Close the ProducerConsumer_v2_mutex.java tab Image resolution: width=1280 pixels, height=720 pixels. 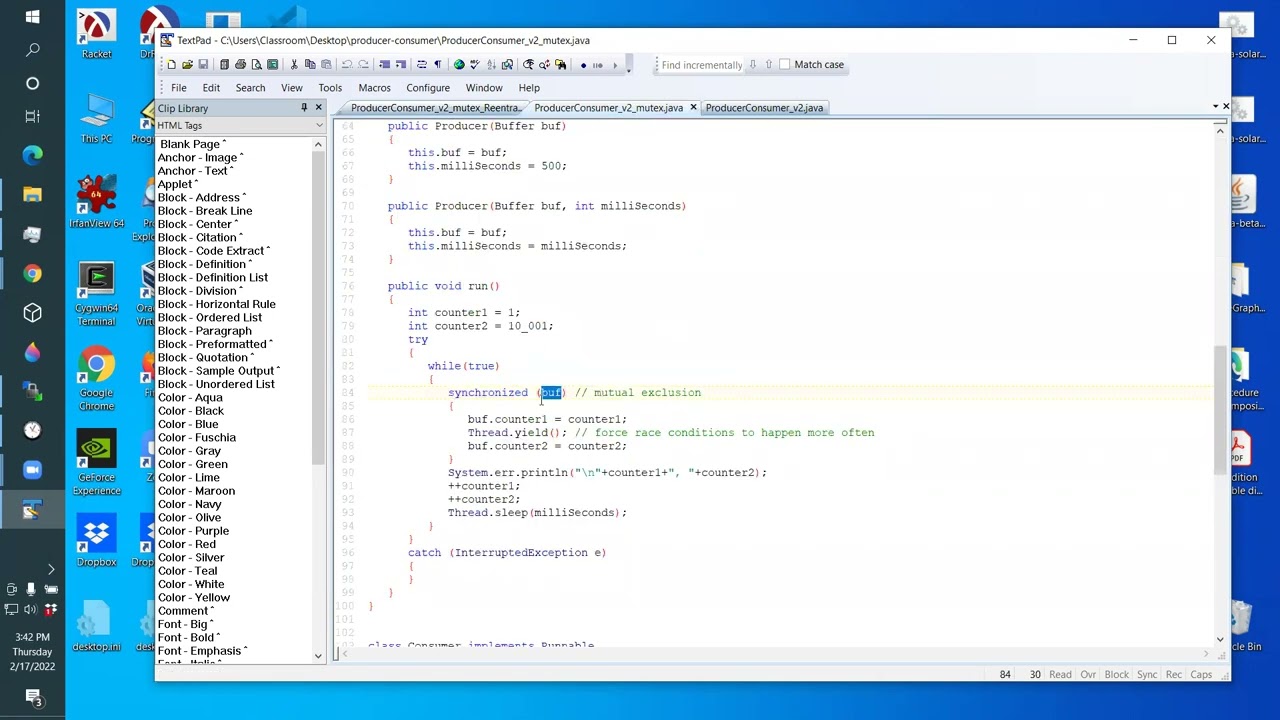coord(693,108)
